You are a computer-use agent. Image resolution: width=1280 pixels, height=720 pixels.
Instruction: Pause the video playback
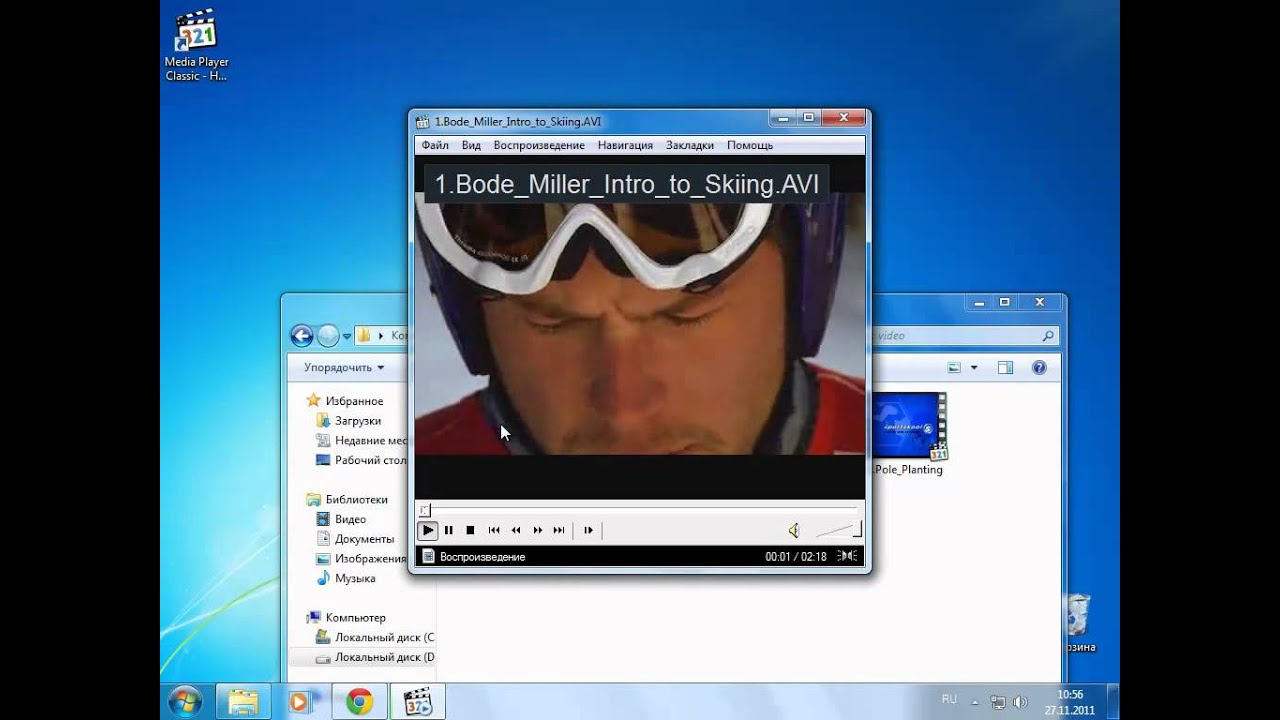pyautogui.click(x=449, y=530)
